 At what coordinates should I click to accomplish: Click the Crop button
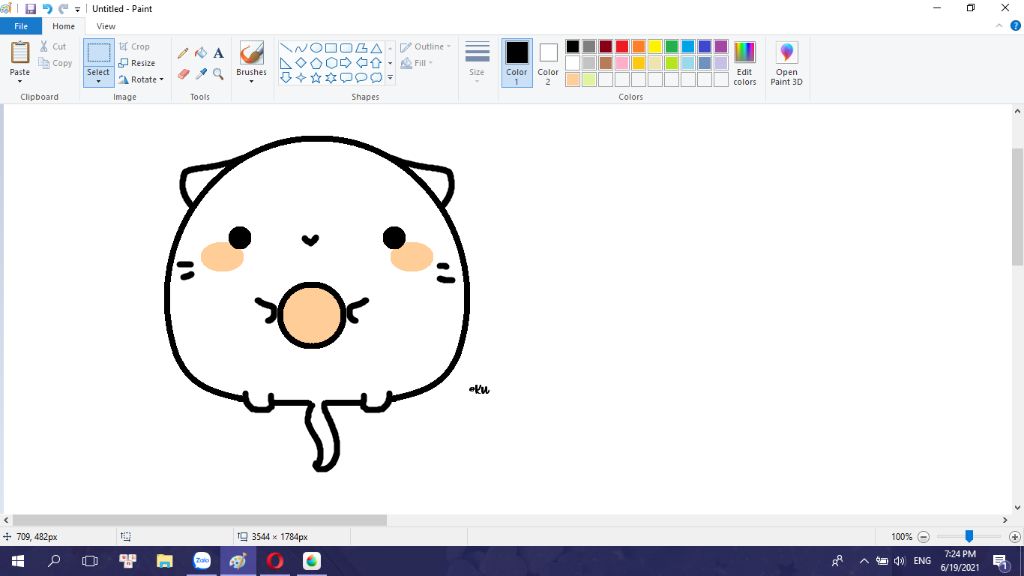tap(135, 47)
